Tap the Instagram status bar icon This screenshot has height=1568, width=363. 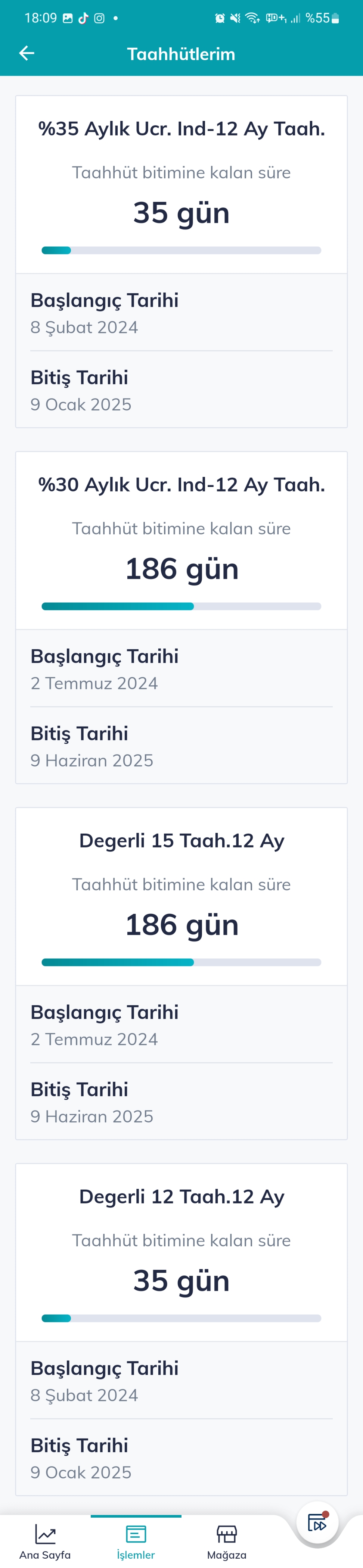[99, 18]
